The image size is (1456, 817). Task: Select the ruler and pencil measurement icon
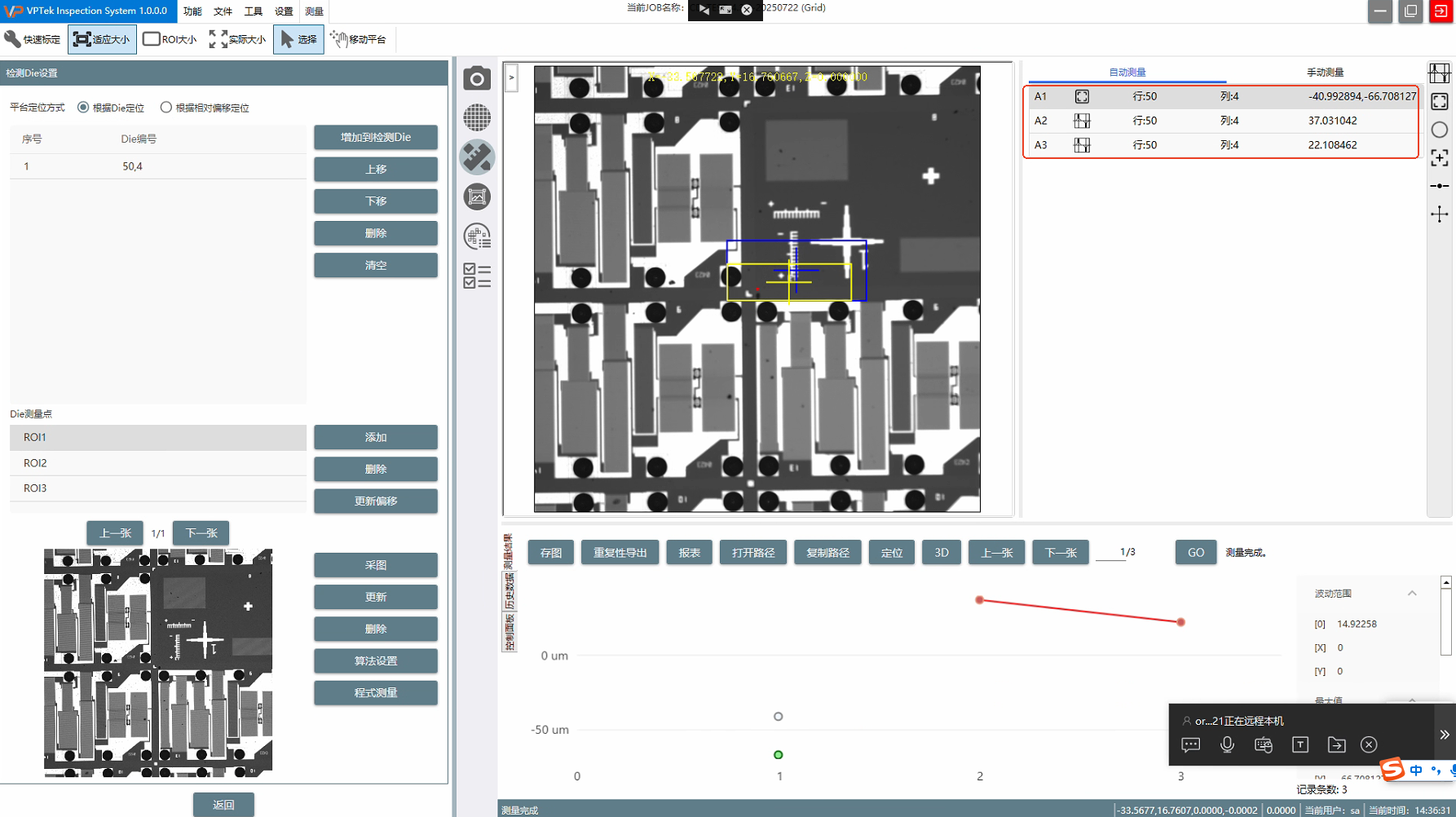477,157
